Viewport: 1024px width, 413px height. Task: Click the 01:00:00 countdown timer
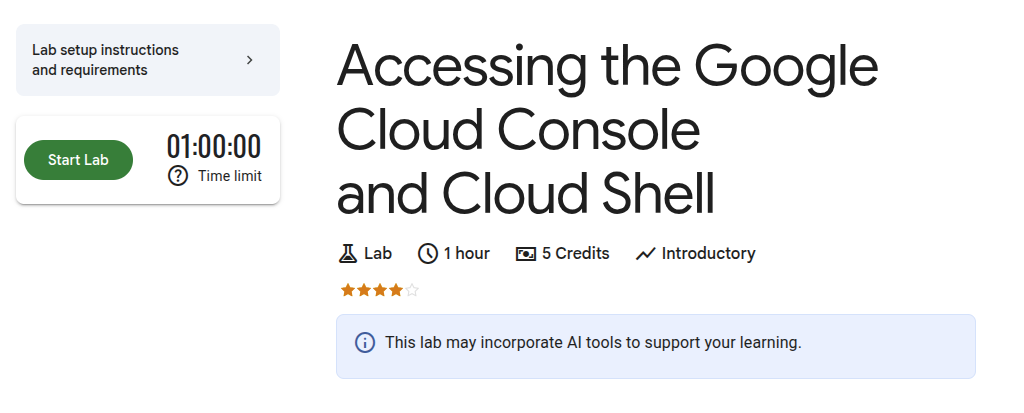tap(213, 147)
